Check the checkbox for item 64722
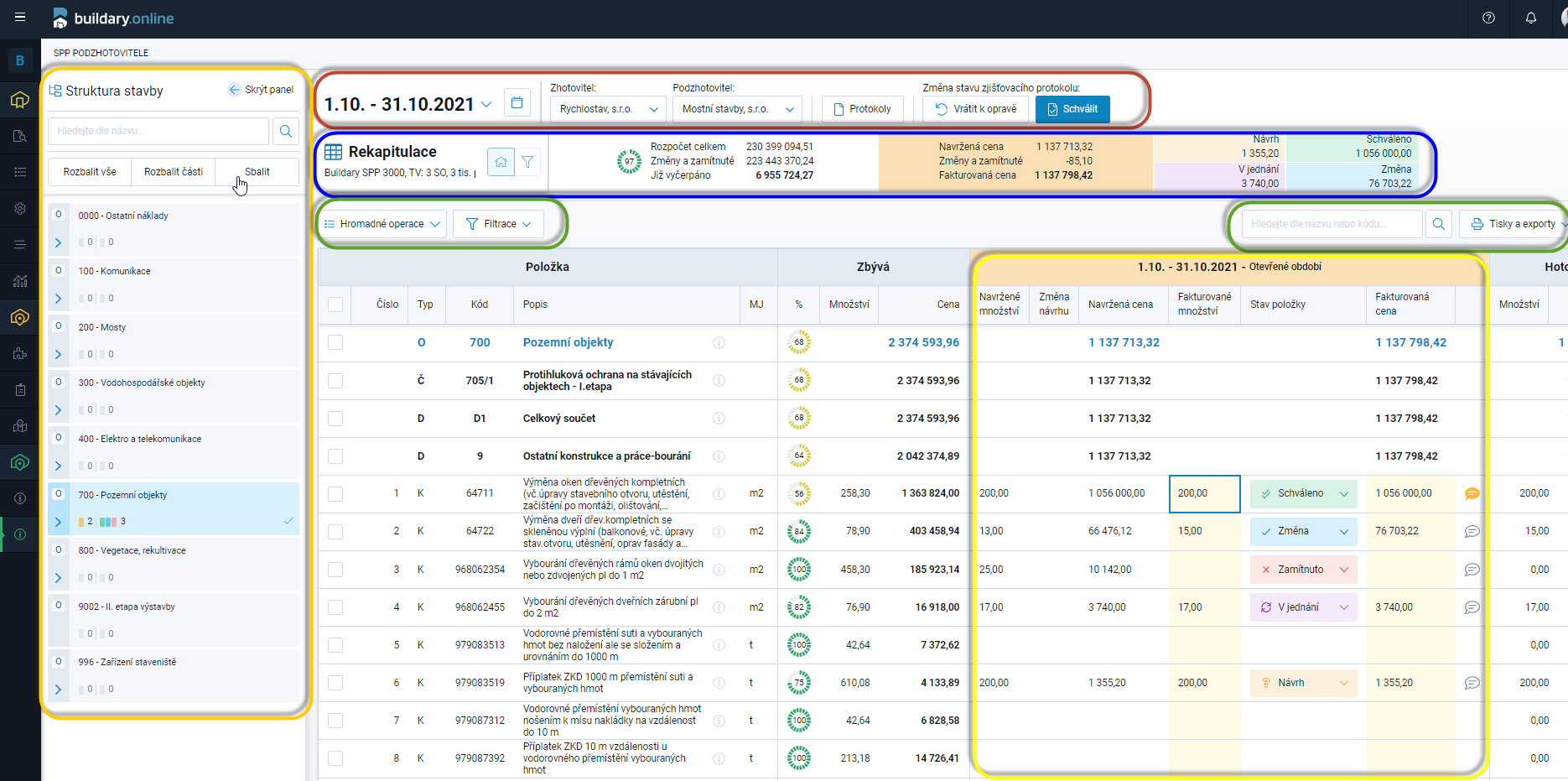Screen dimensions: 1568x781 pos(335,531)
